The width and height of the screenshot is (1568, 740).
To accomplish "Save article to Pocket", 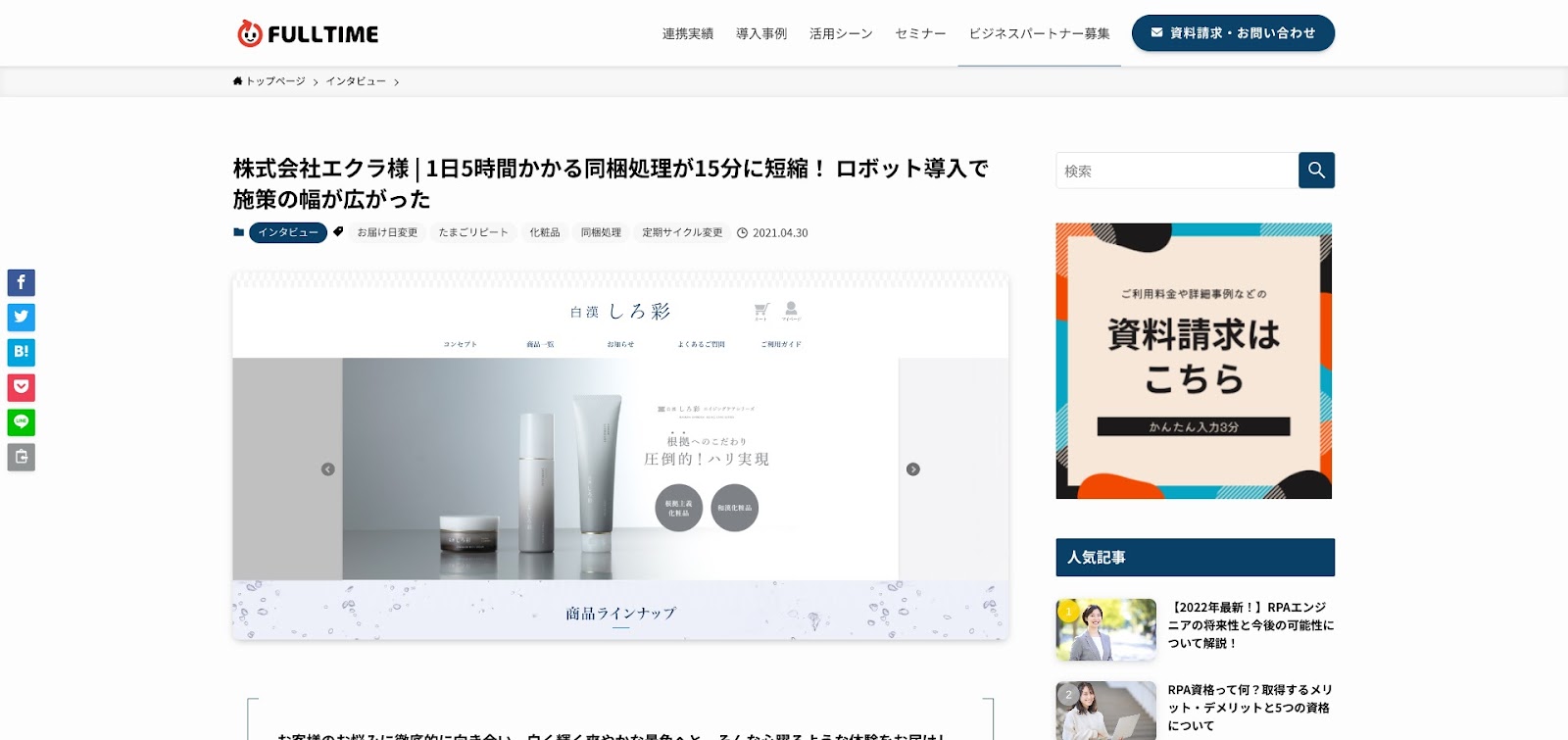I will [22, 387].
